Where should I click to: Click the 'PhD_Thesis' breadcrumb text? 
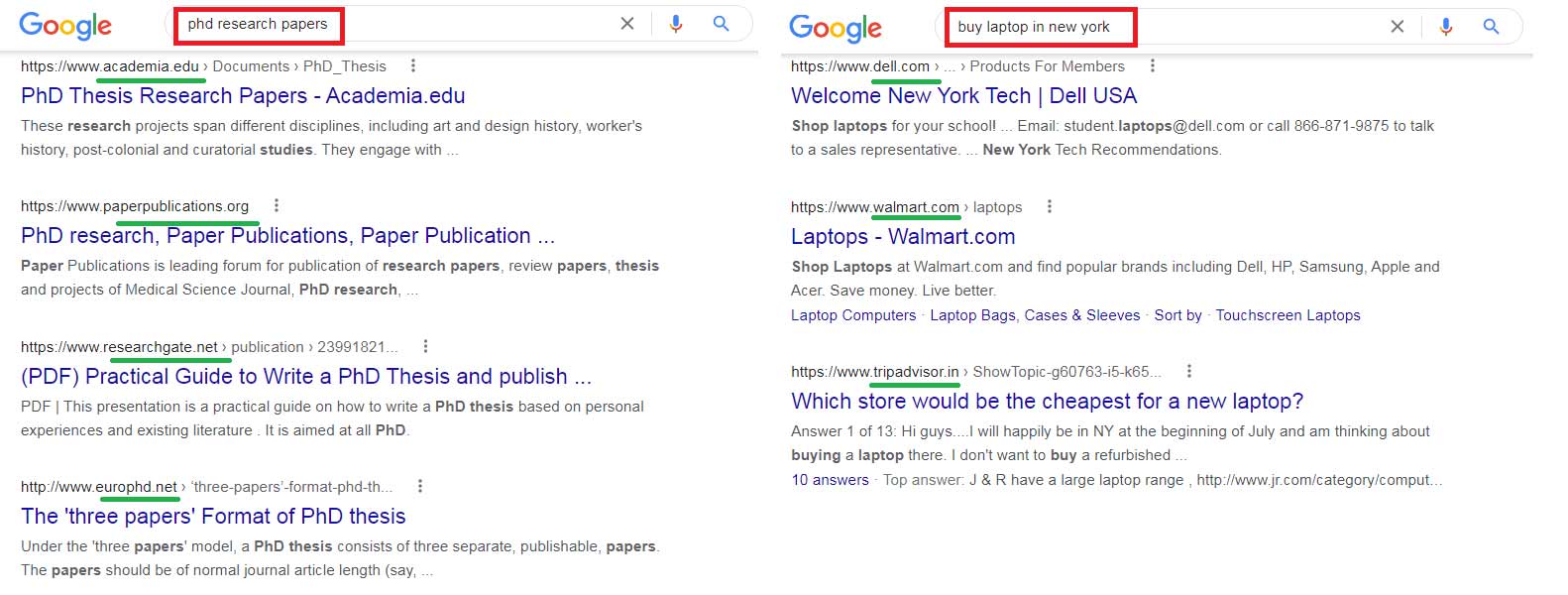click(x=344, y=66)
